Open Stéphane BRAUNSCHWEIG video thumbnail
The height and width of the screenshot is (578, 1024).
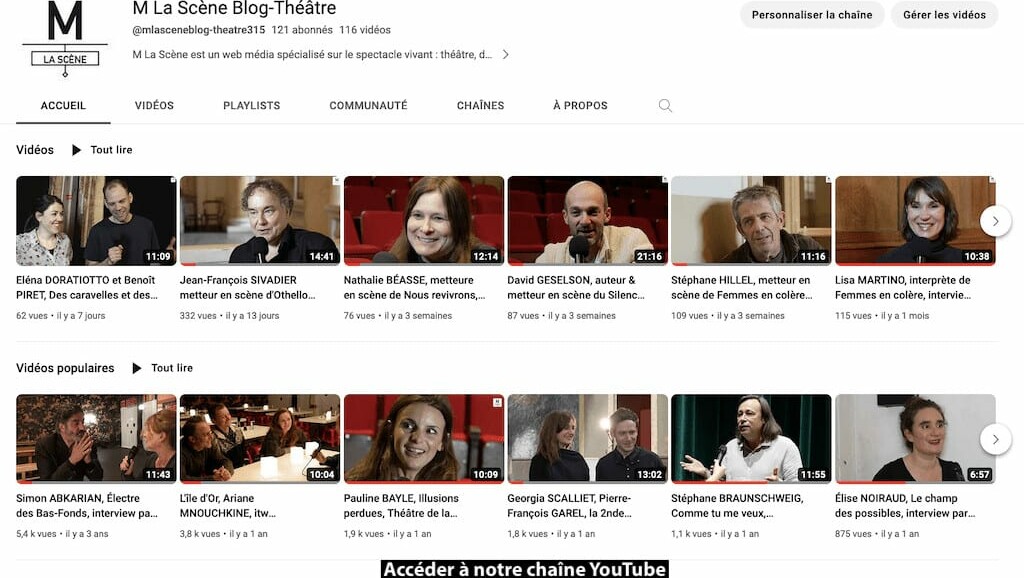click(751, 439)
